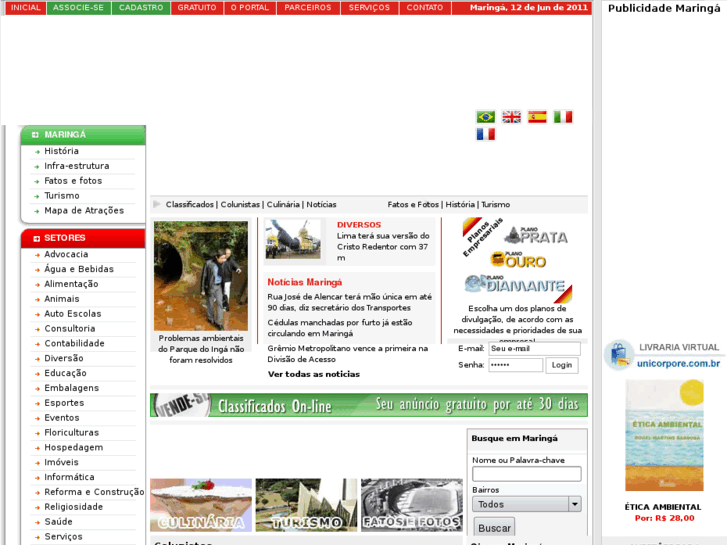Click the Buscar button

494,528
